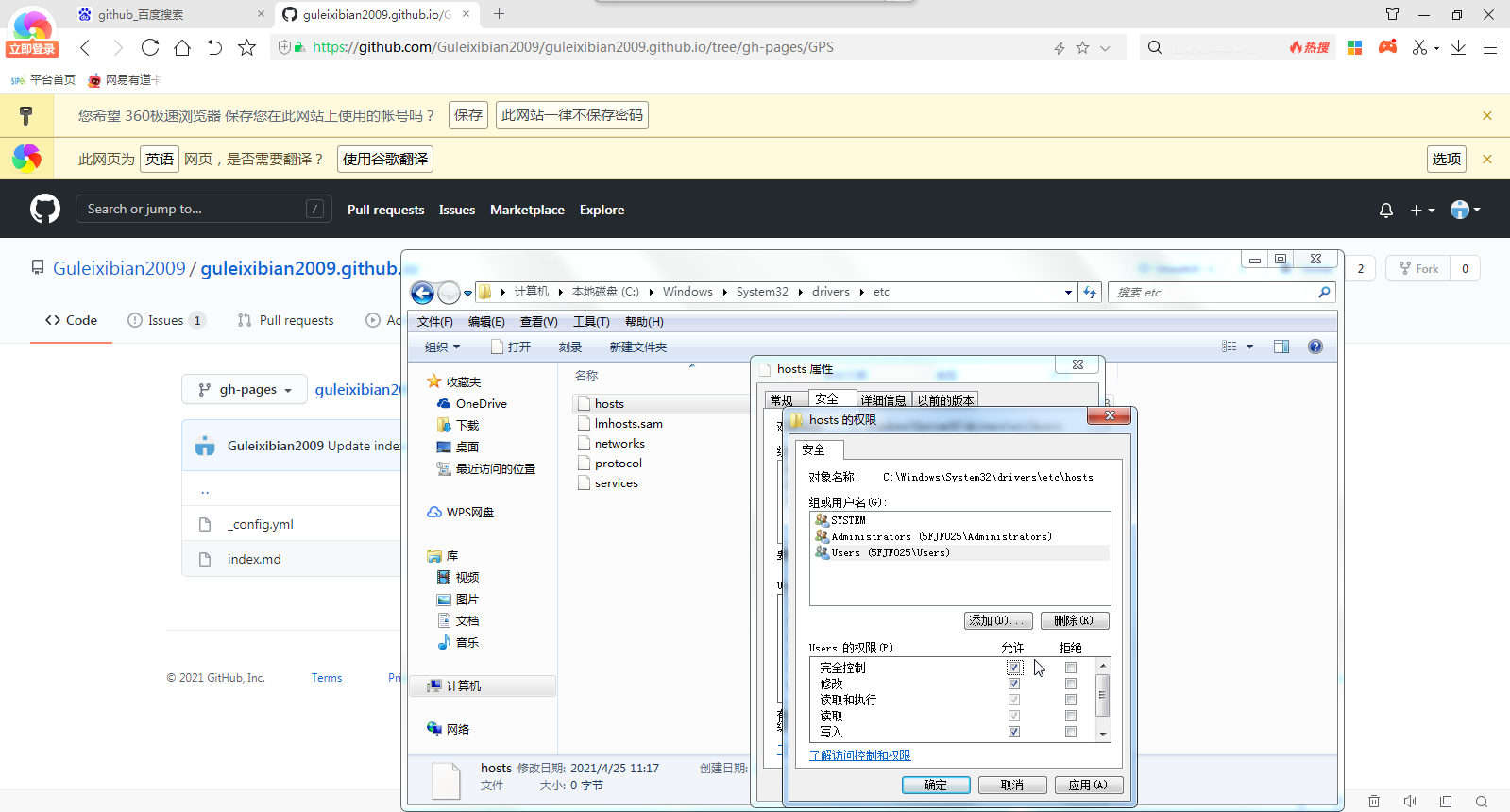This screenshot has height=812, width=1510.
Task: Open Explorer recent locations dropdown arrow
Action: [467, 294]
